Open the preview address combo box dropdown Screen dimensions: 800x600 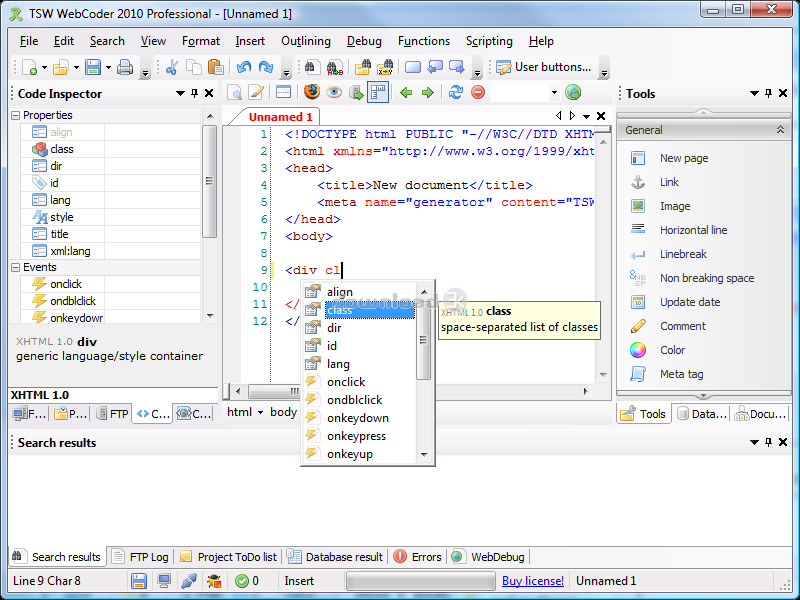(554, 93)
